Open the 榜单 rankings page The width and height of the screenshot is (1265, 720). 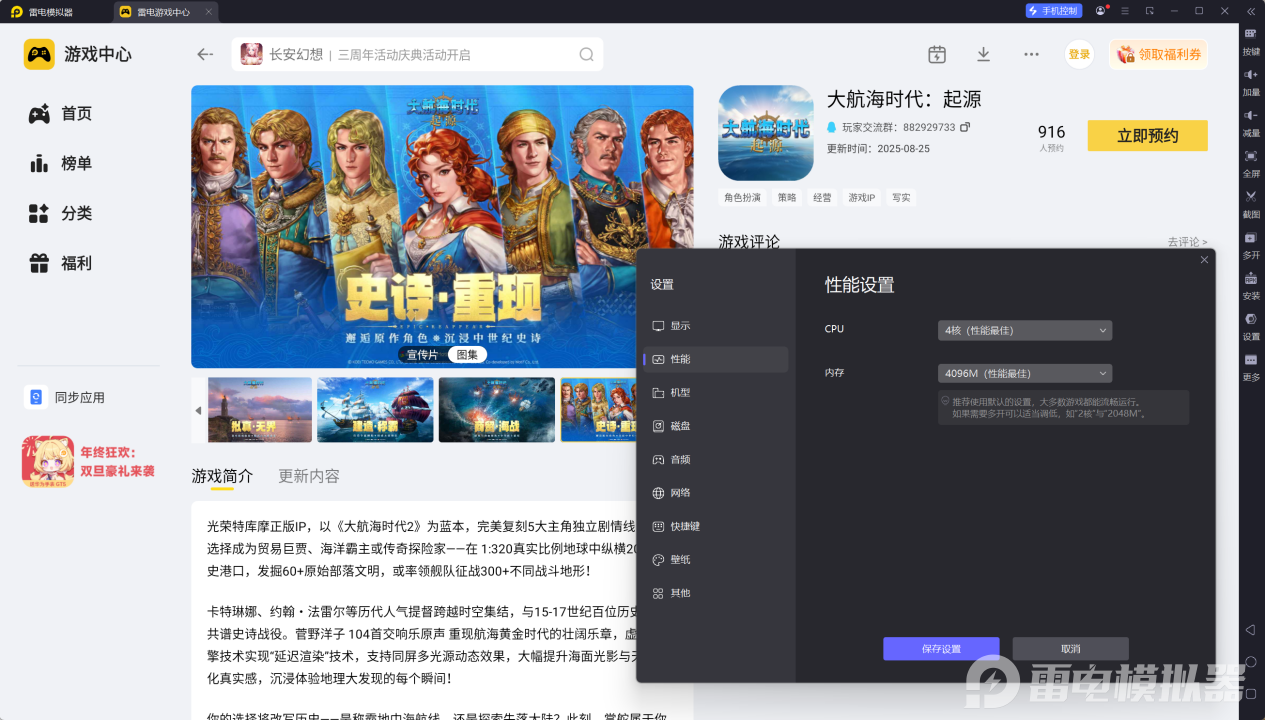tap(60, 164)
